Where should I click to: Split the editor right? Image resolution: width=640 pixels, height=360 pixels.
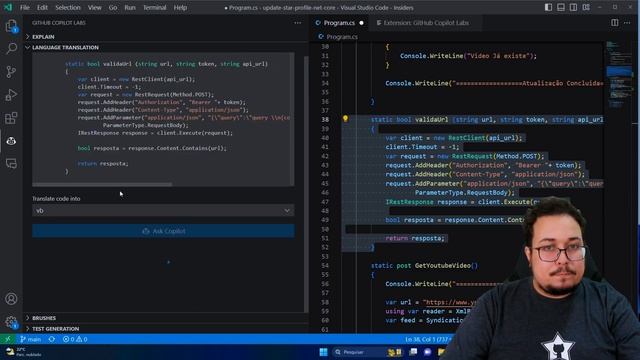(614, 23)
